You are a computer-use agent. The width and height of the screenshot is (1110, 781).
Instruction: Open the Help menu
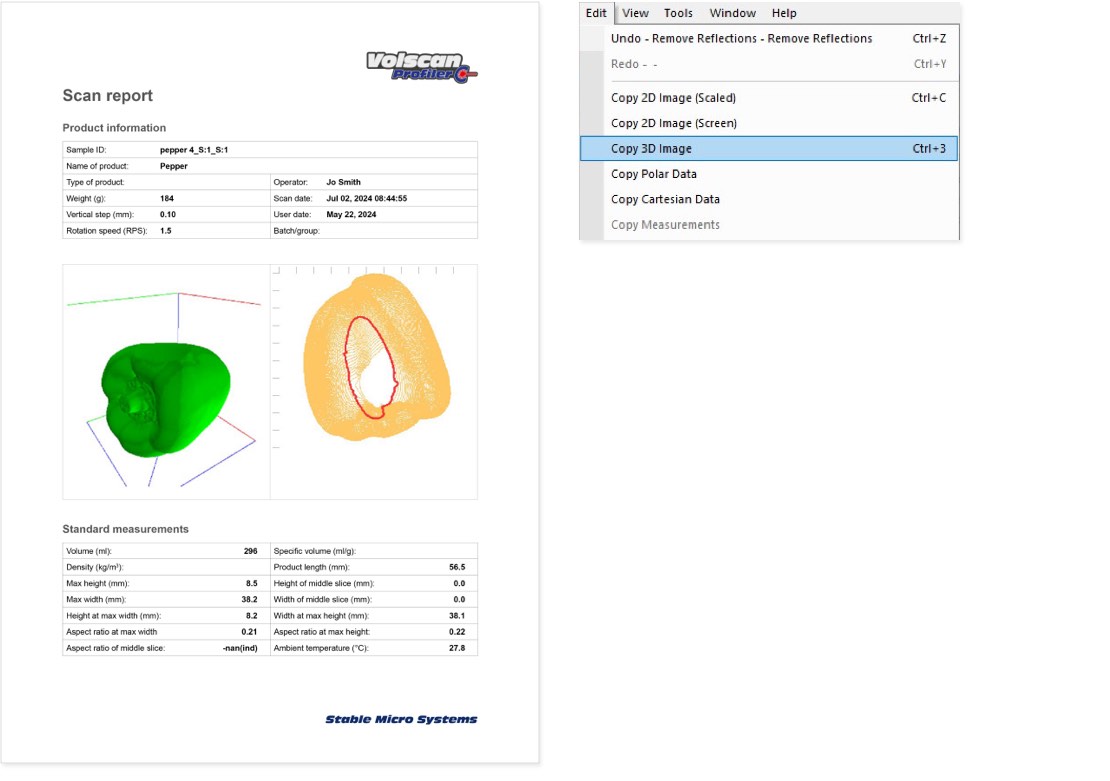tap(784, 13)
